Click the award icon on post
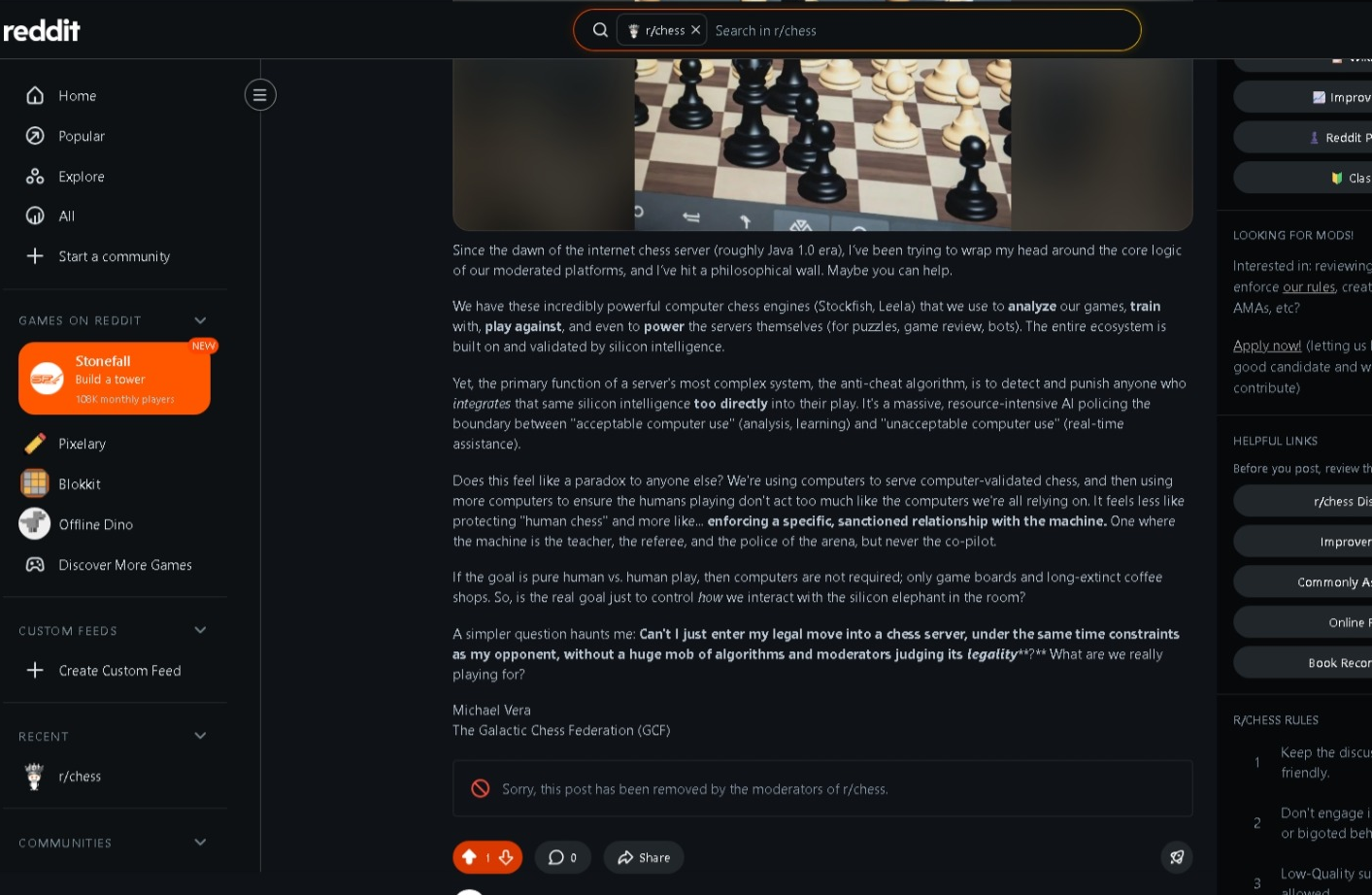This screenshot has width=1372, height=895. coord(1176,857)
